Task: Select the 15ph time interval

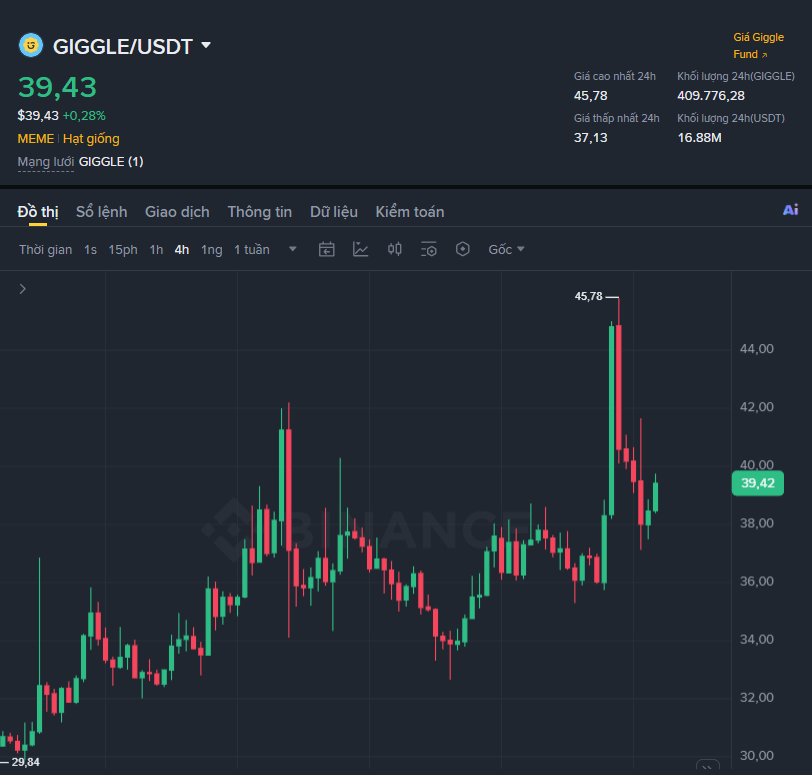Action: point(123,250)
